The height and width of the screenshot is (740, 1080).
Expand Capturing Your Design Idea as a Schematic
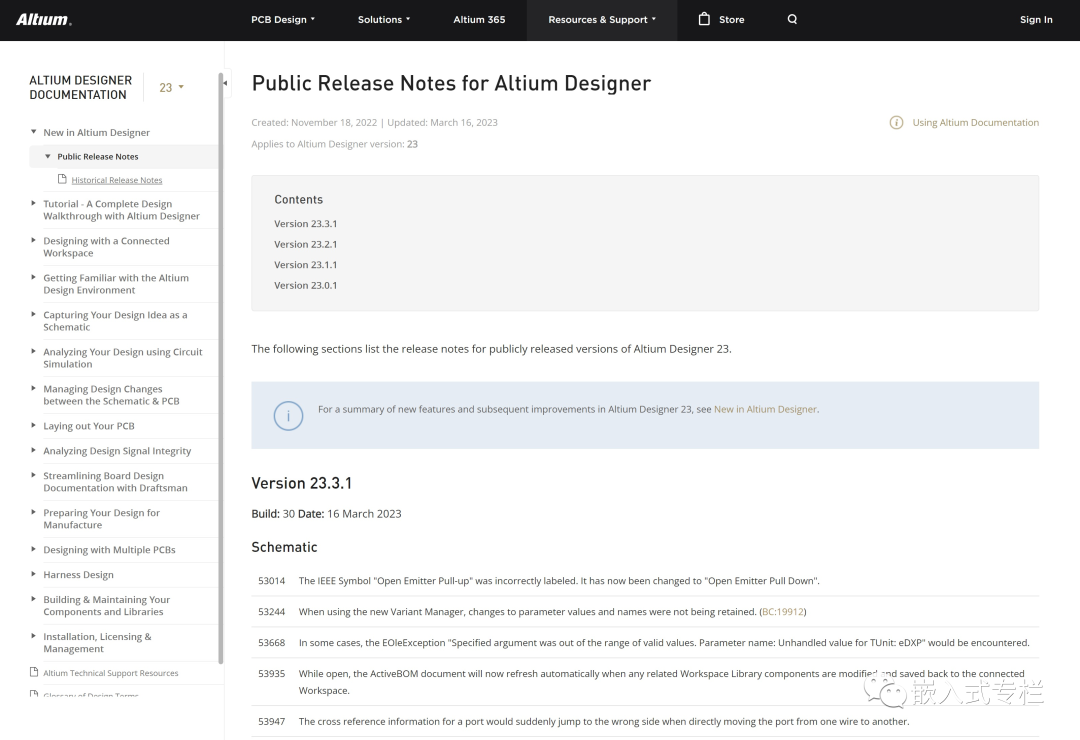(x=33, y=314)
